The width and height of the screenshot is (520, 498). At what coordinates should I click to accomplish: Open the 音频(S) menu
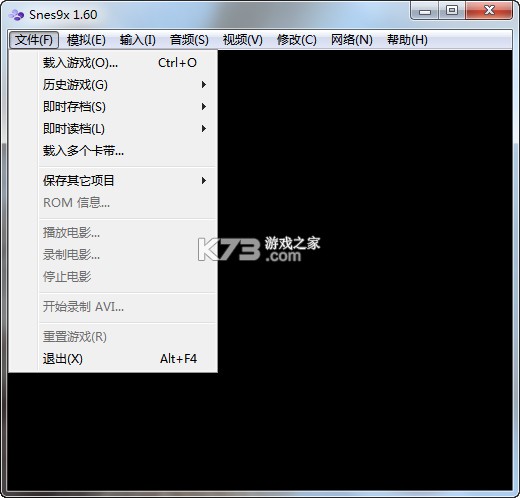click(189, 40)
